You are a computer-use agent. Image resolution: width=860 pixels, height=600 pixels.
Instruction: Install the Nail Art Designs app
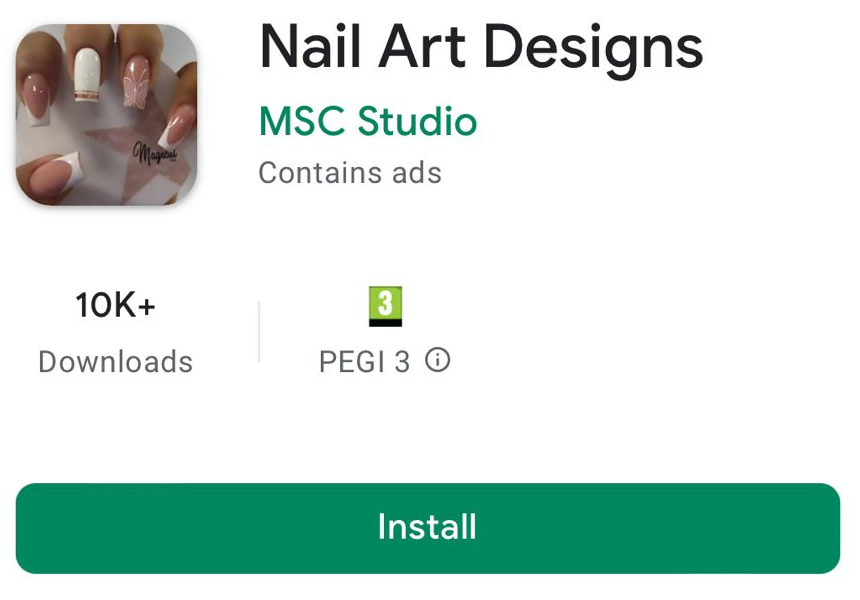[428, 528]
